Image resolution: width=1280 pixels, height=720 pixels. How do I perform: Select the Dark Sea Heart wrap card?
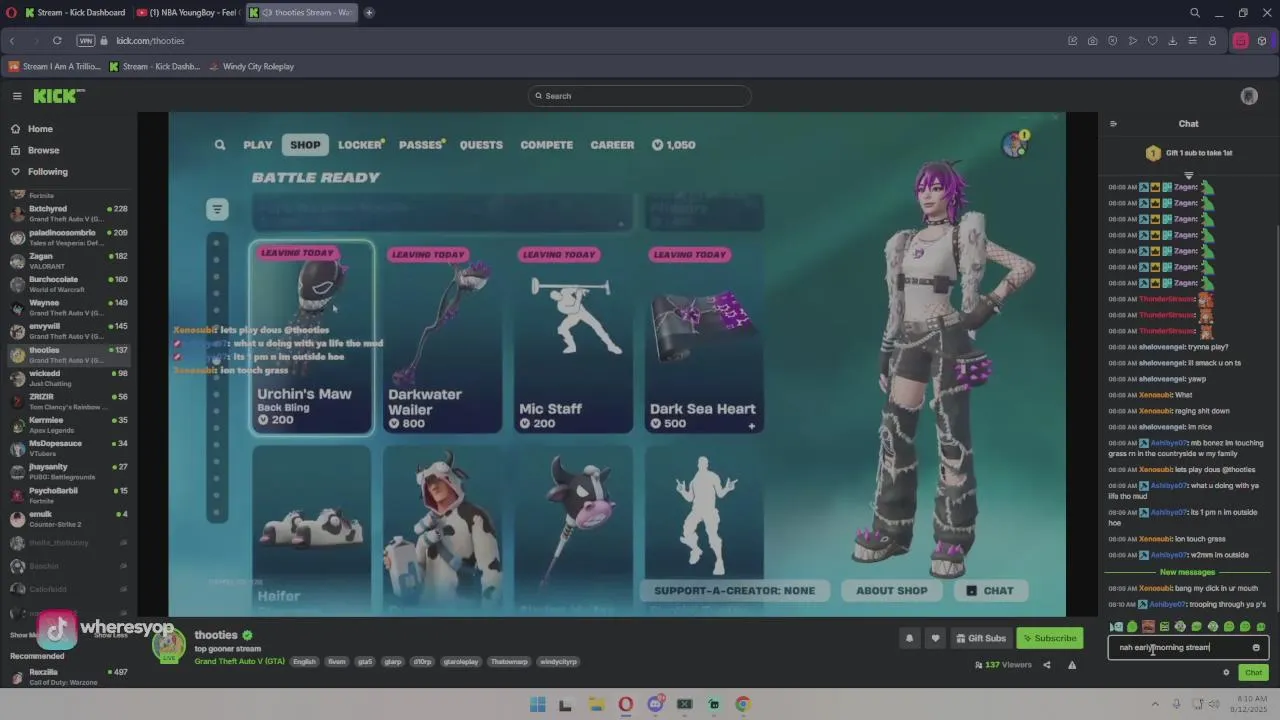pyautogui.click(x=704, y=338)
